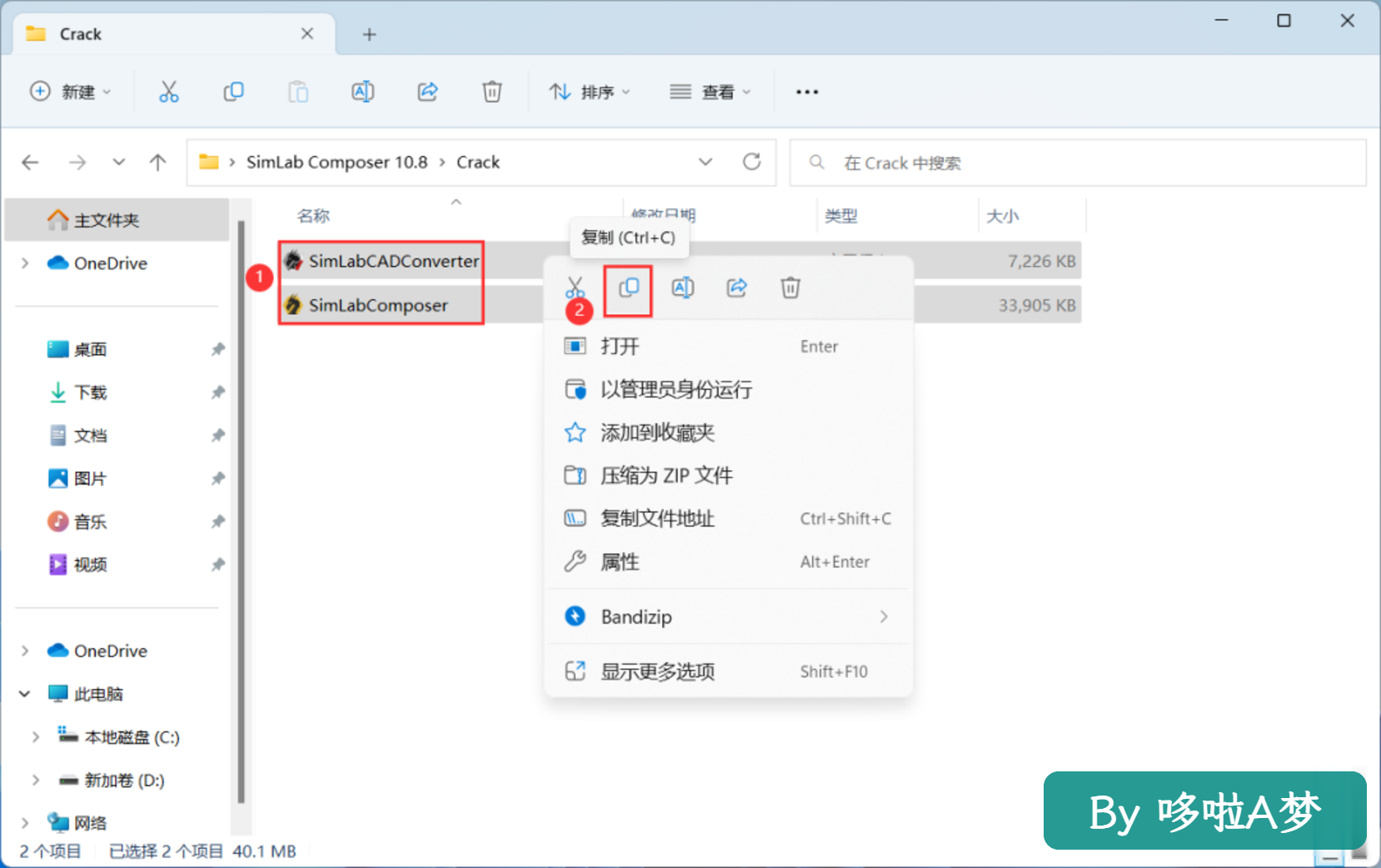Open 主文件夹 in sidebar
The height and width of the screenshot is (868, 1381).
click(117, 220)
